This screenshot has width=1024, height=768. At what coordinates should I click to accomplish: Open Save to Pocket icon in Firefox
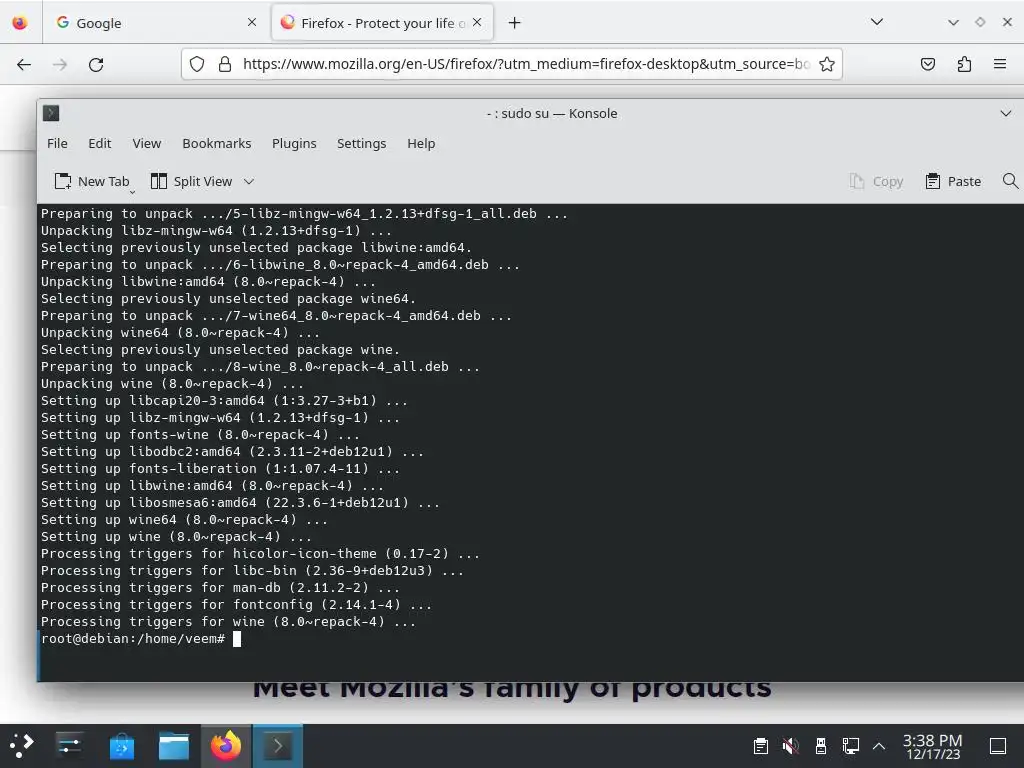(x=927, y=64)
